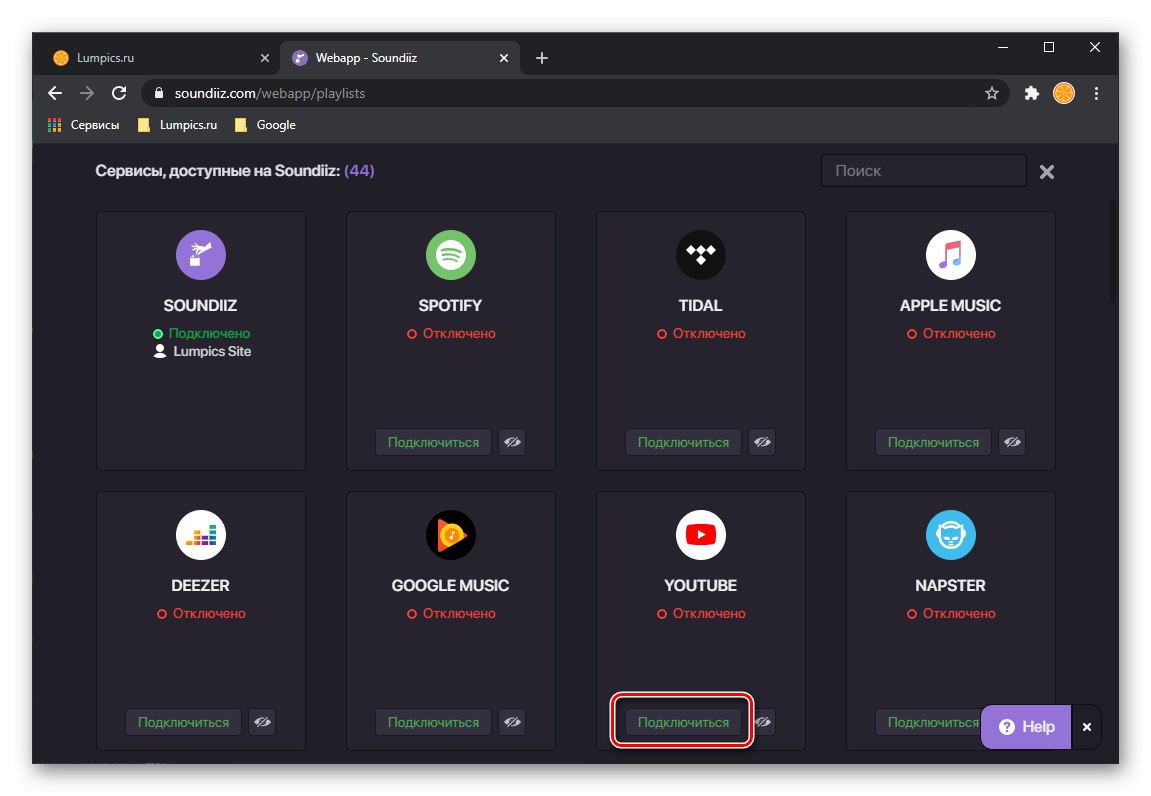Image resolution: width=1151 pixels, height=796 pixels.
Task: Open the Google bookmark folder
Action: point(265,125)
